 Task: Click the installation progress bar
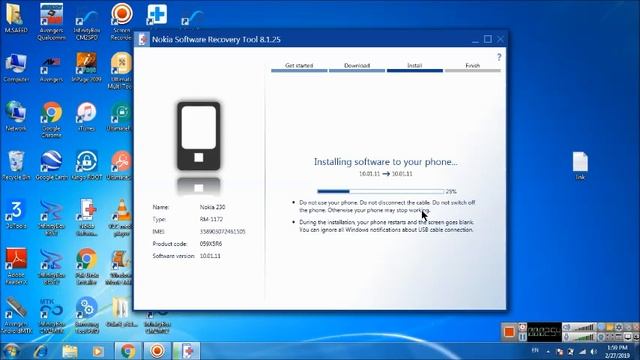[x=380, y=191]
